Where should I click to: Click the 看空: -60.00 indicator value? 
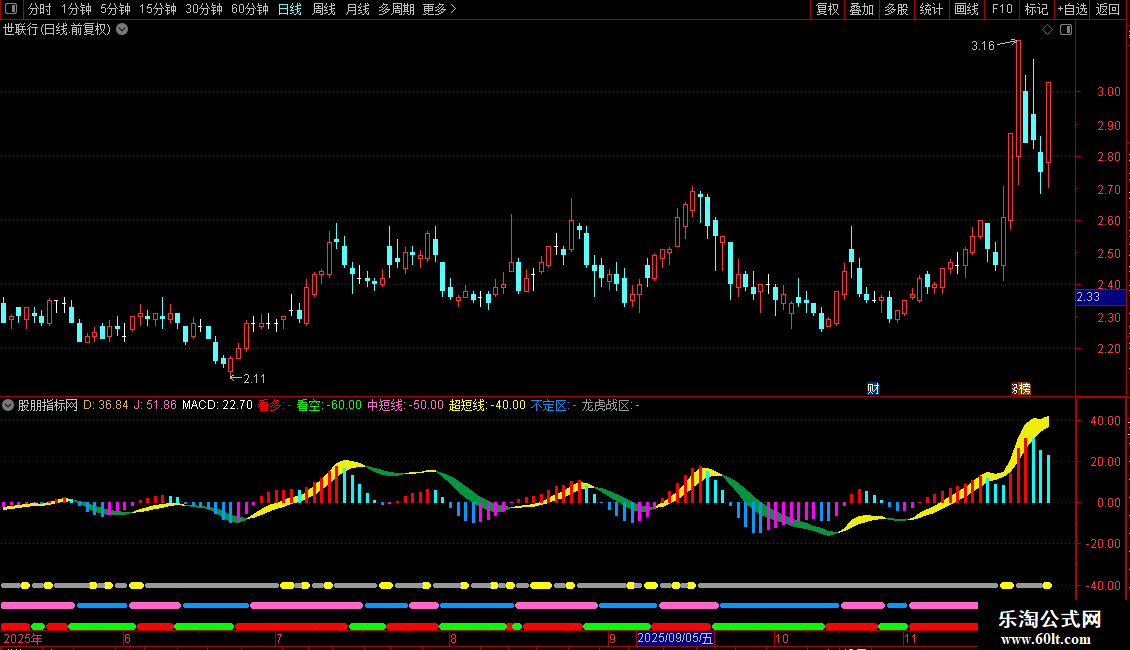tap(329, 405)
